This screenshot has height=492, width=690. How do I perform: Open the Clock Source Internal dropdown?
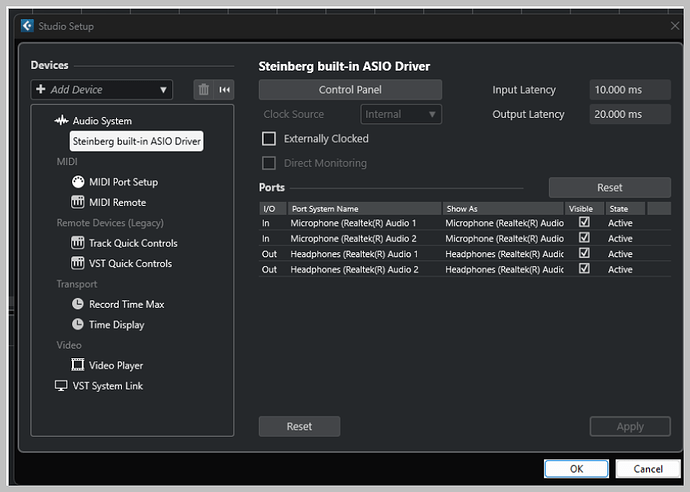401,114
